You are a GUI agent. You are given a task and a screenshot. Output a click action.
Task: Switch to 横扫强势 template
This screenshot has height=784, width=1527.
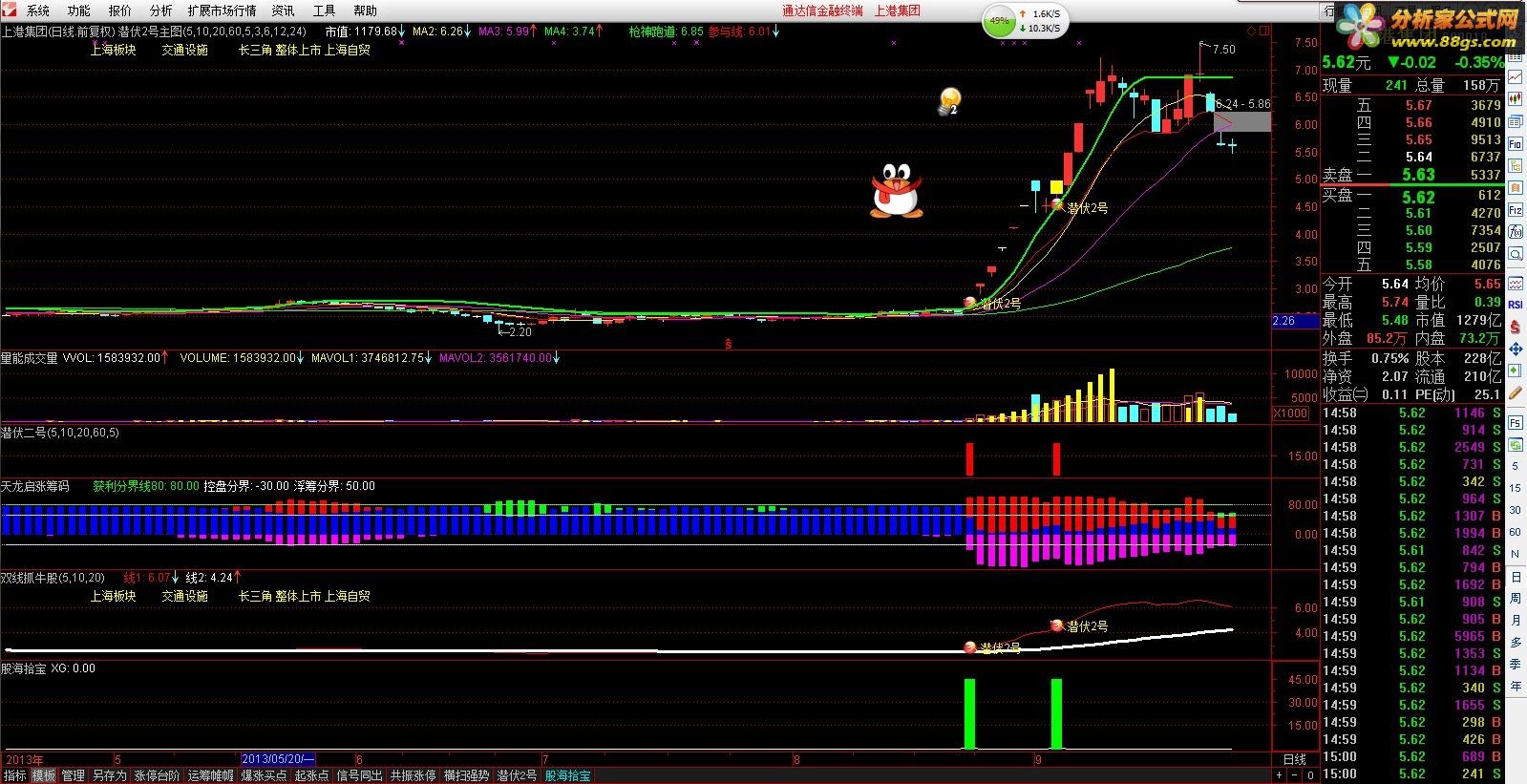coord(466,775)
